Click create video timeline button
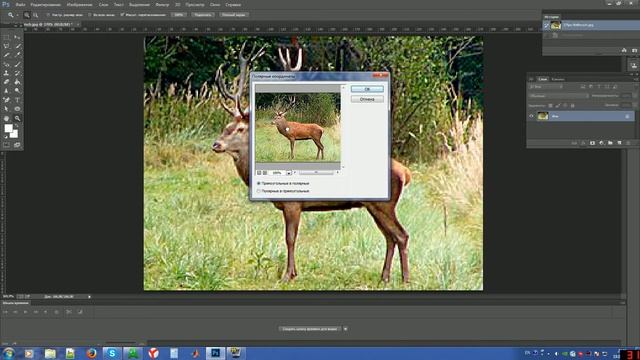Viewport: 640px width, 360px height. (310, 329)
